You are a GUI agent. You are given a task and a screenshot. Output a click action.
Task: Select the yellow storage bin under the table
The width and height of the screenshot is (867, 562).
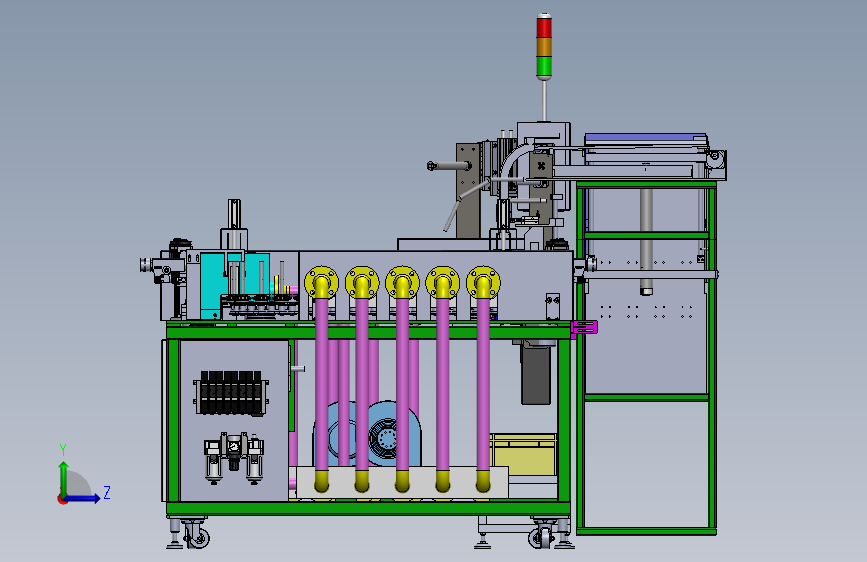[523, 455]
